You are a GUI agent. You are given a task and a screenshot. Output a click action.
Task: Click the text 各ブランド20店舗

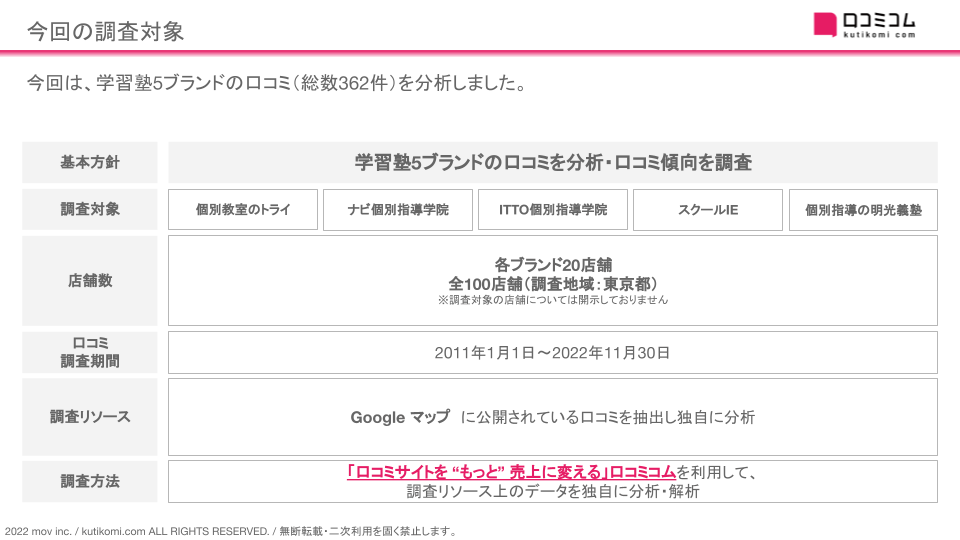click(x=553, y=264)
